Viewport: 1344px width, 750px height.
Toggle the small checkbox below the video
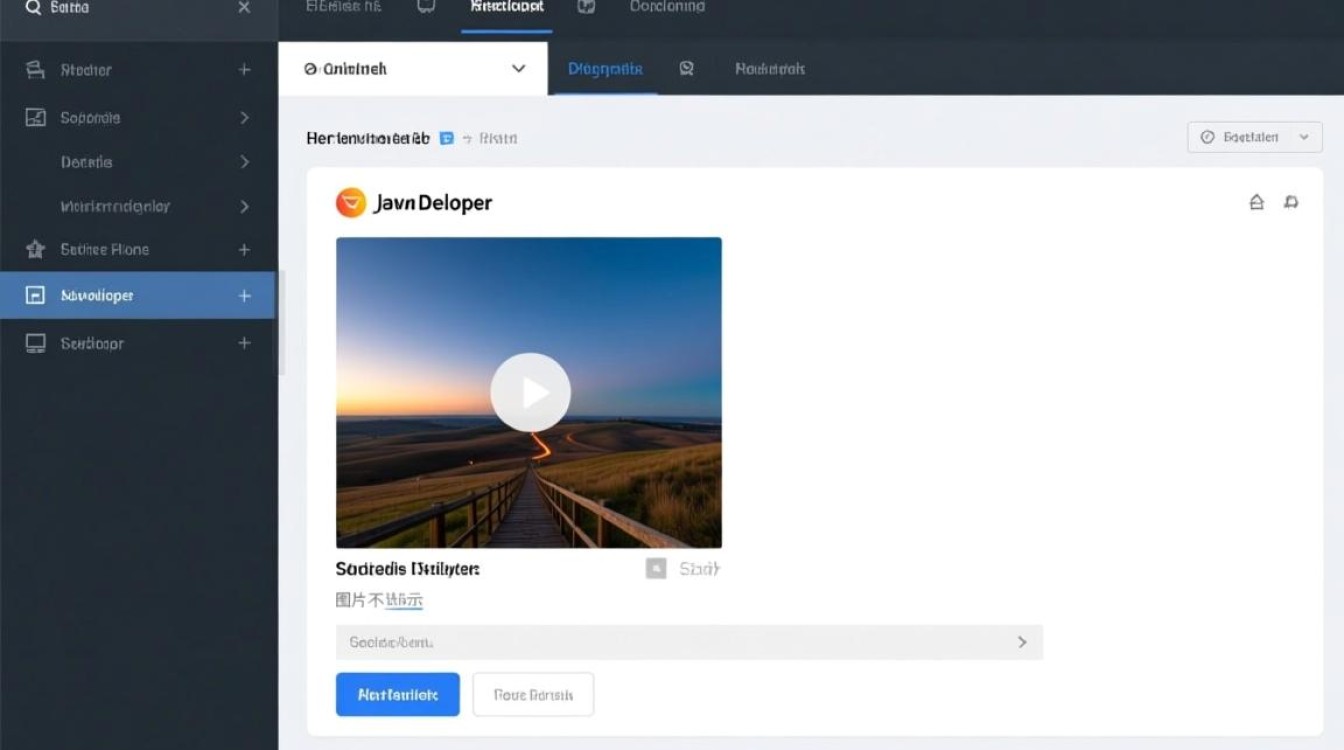coord(656,569)
